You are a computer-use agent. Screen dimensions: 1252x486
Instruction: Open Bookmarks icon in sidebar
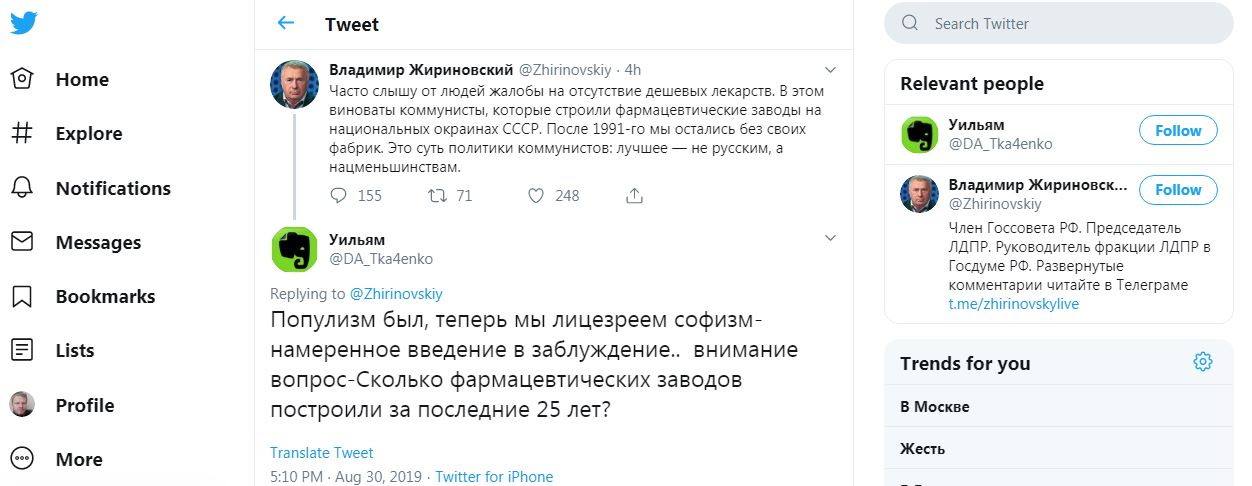22,296
